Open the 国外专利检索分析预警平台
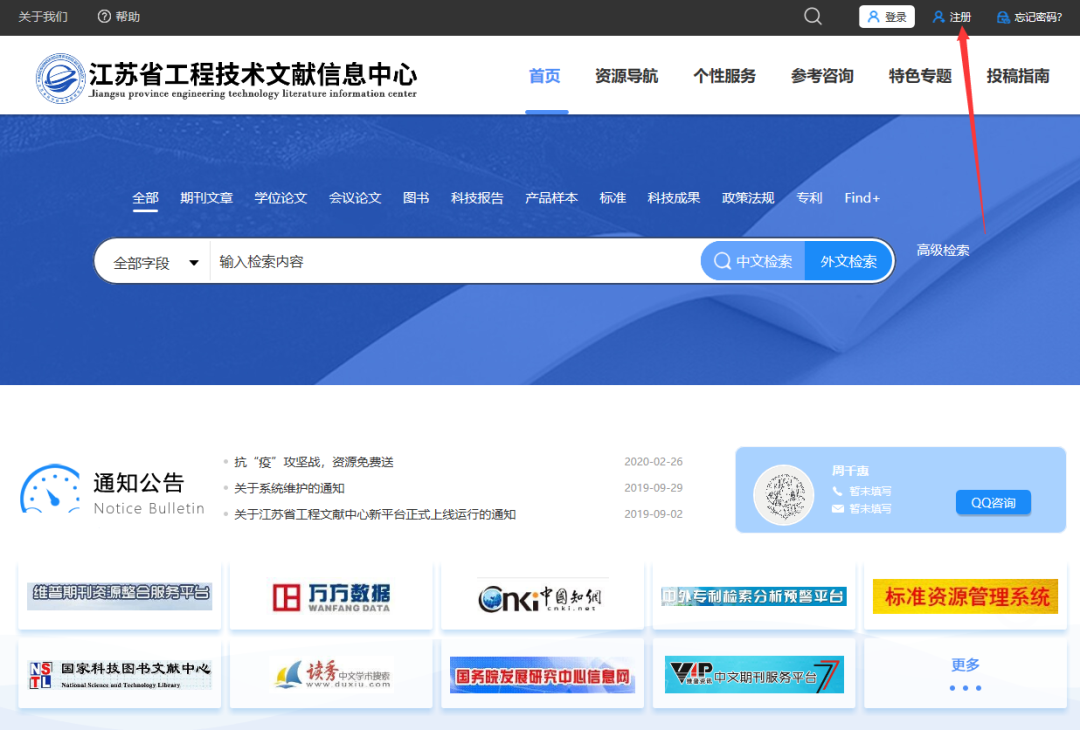Image resolution: width=1080 pixels, height=730 pixels. coord(754,594)
